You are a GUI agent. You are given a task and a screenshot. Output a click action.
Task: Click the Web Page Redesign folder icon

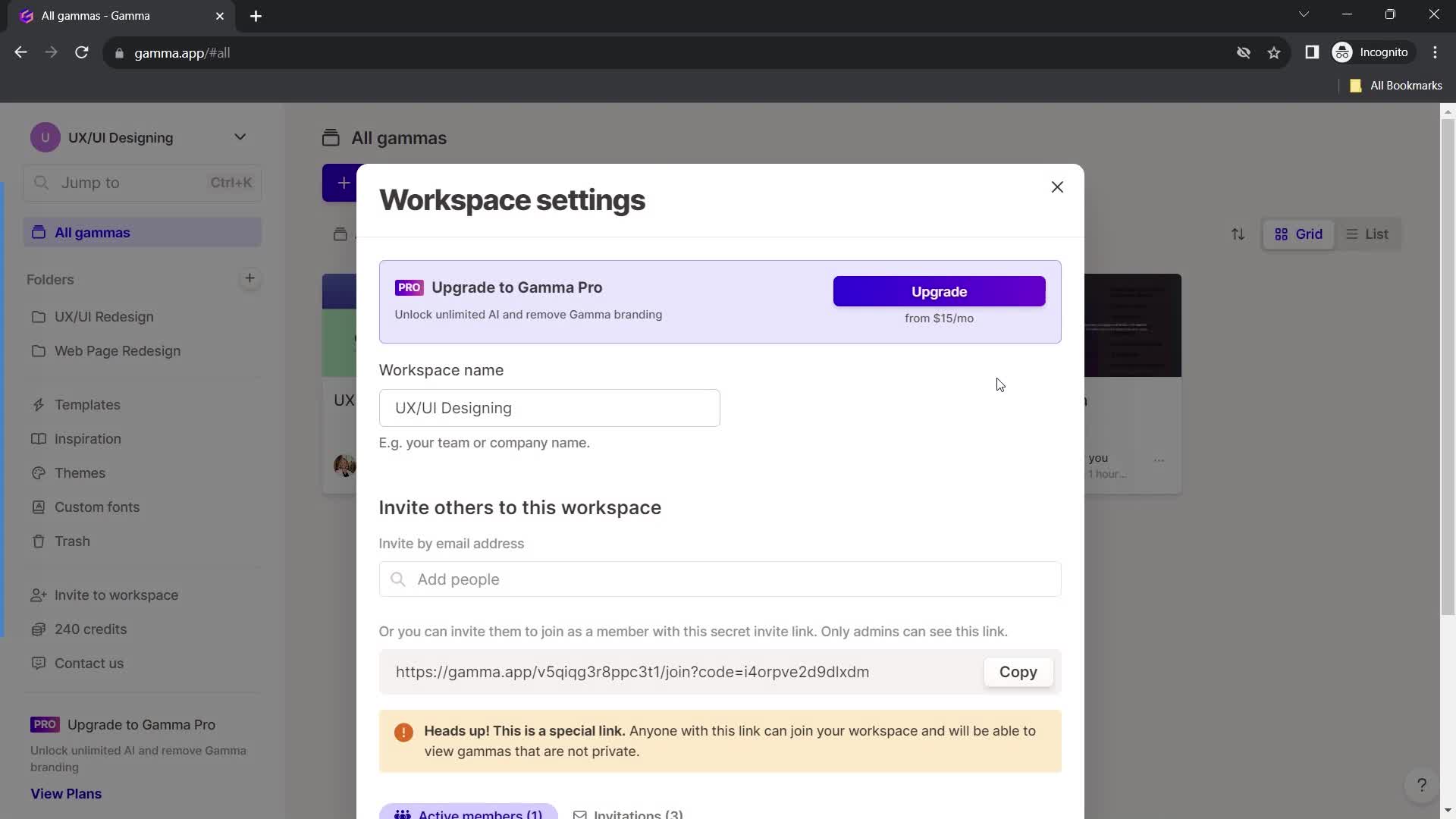39,351
